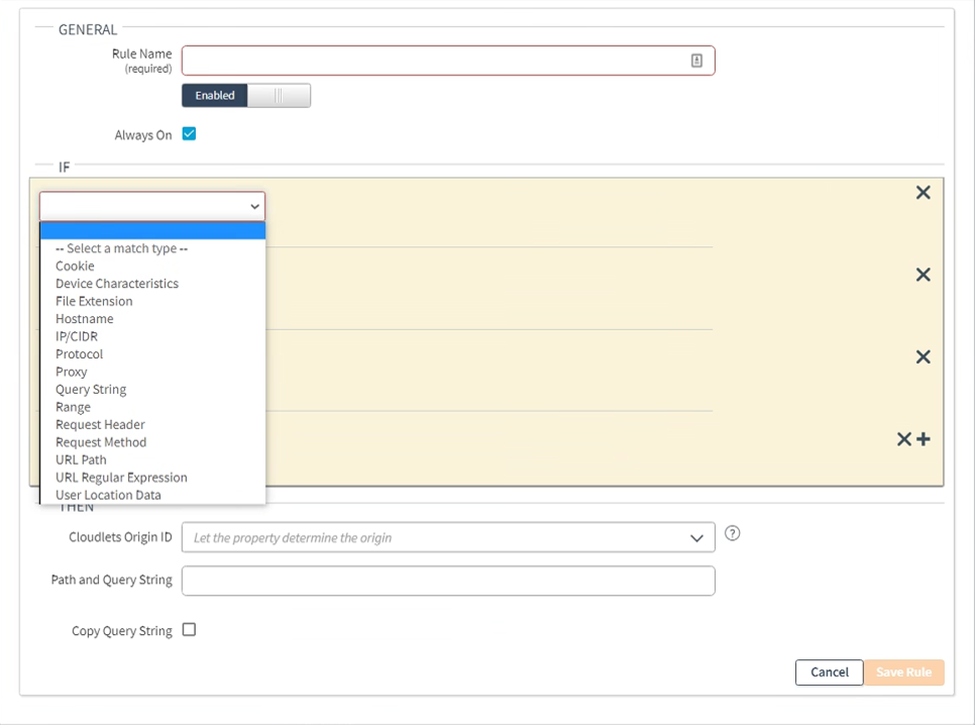Remove the second match condition with X
The image size is (979, 725).
pyautogui.click(x=923, y=275)
